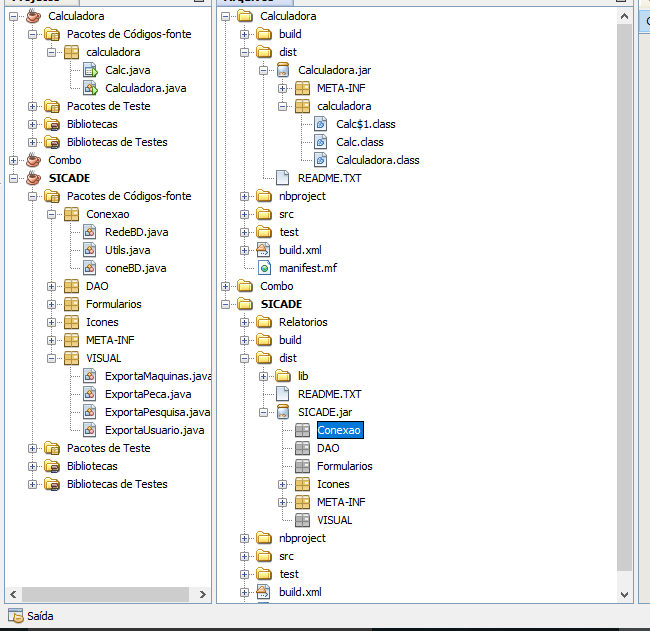Select DAO inside SICADE.jar
The width and height of the screenshot is (650, 631).
click(328, 448)
